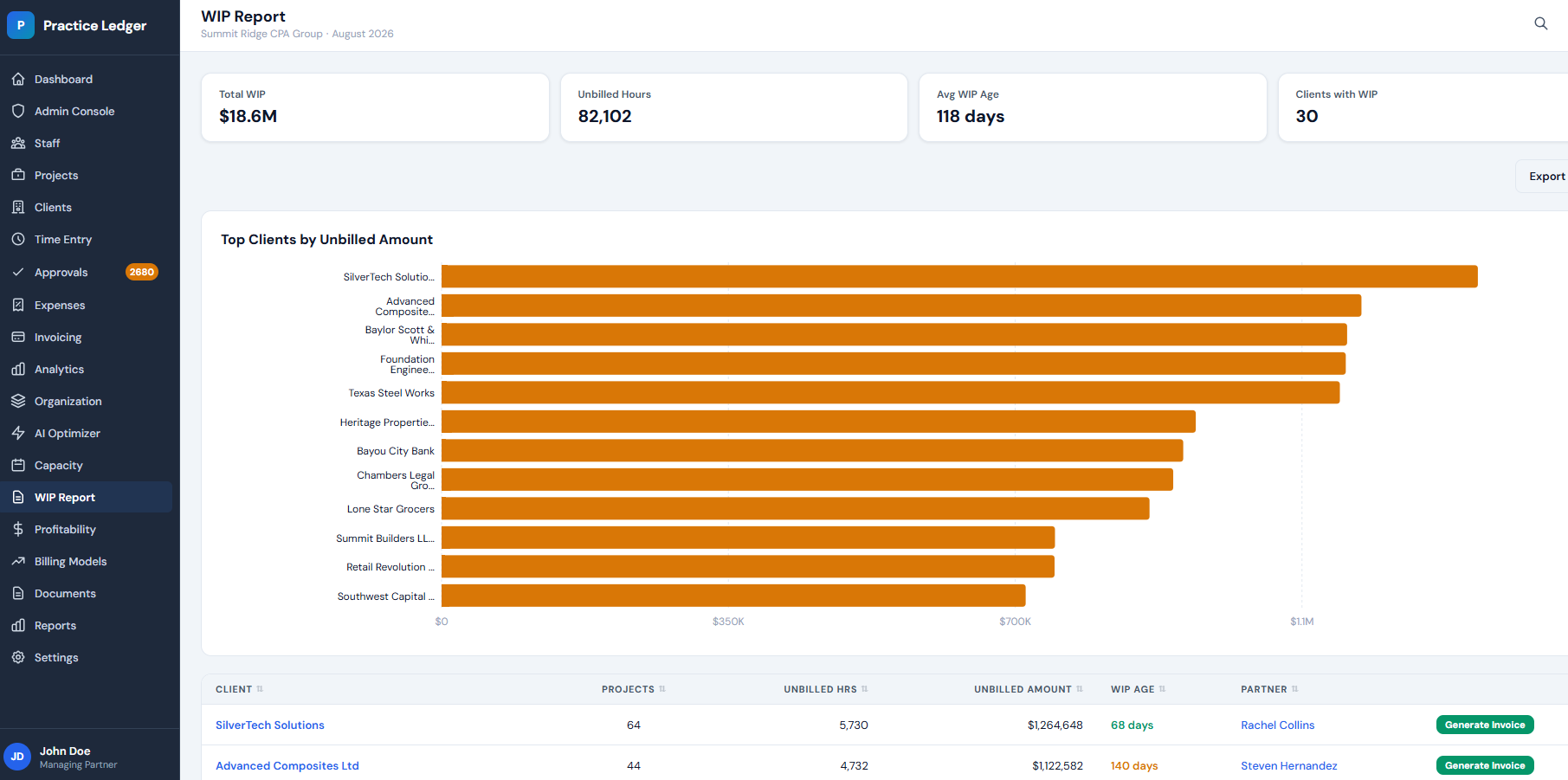
Task: Open the Dashboard menu item
Action: [87, 79]
